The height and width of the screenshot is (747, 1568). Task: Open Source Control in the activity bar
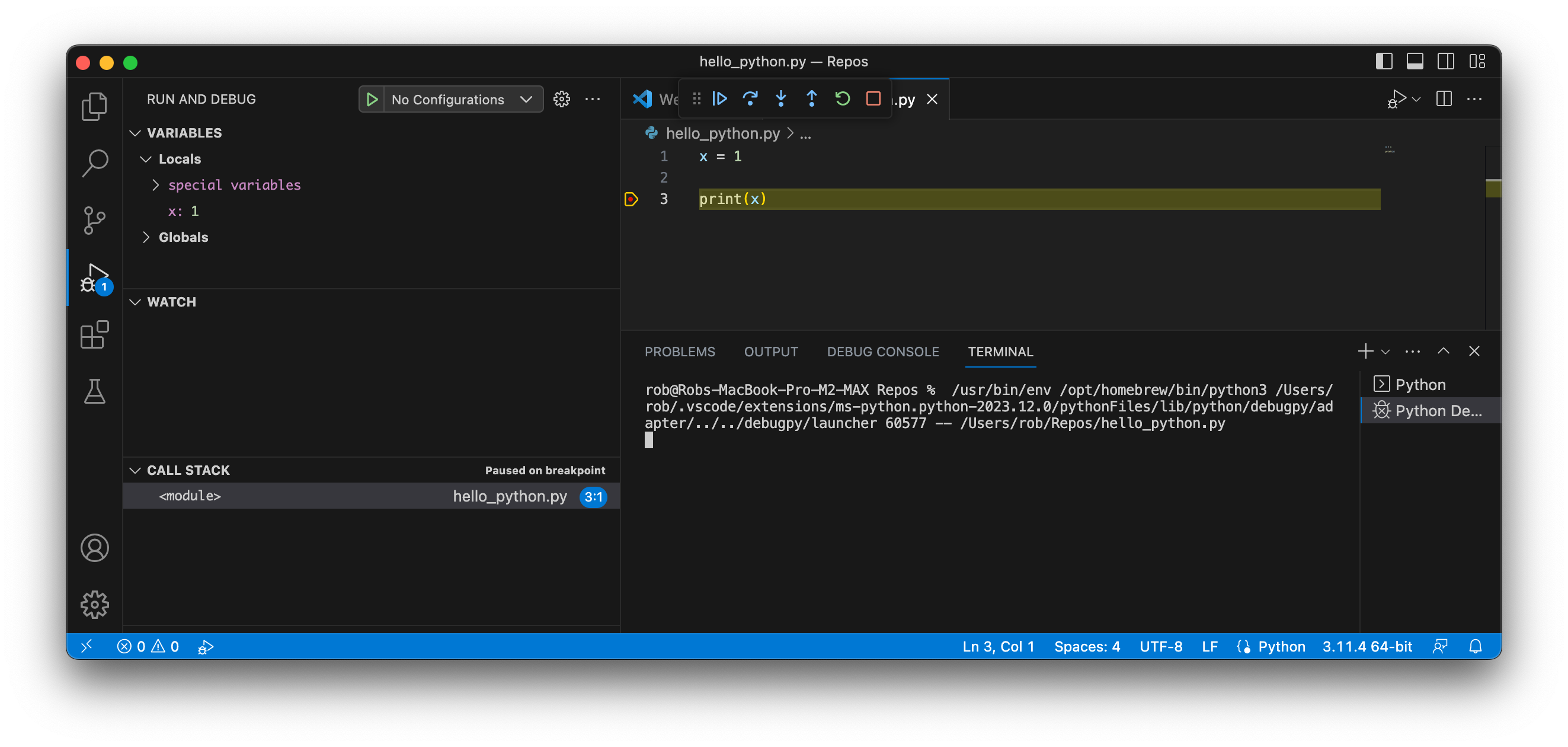point(94,221)
